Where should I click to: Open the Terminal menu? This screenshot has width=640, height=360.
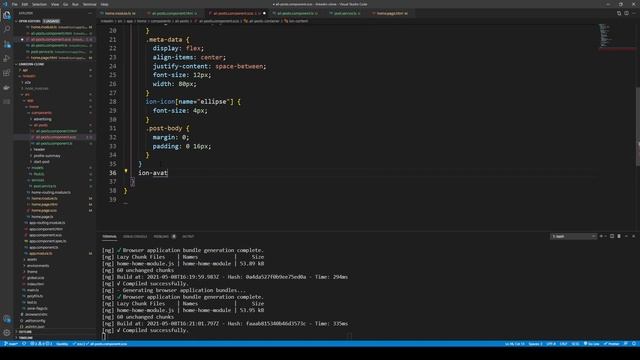click(x=89, y=4)
